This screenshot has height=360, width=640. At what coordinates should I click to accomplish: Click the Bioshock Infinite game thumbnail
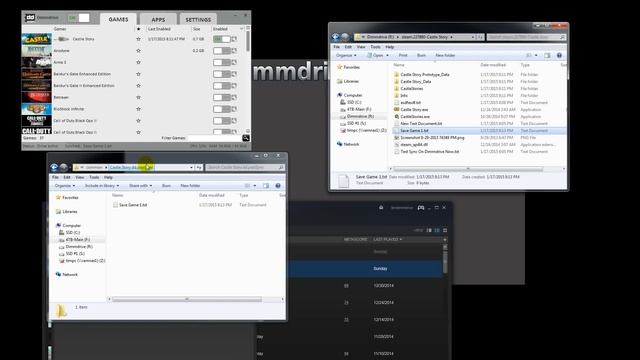point(36,109)
